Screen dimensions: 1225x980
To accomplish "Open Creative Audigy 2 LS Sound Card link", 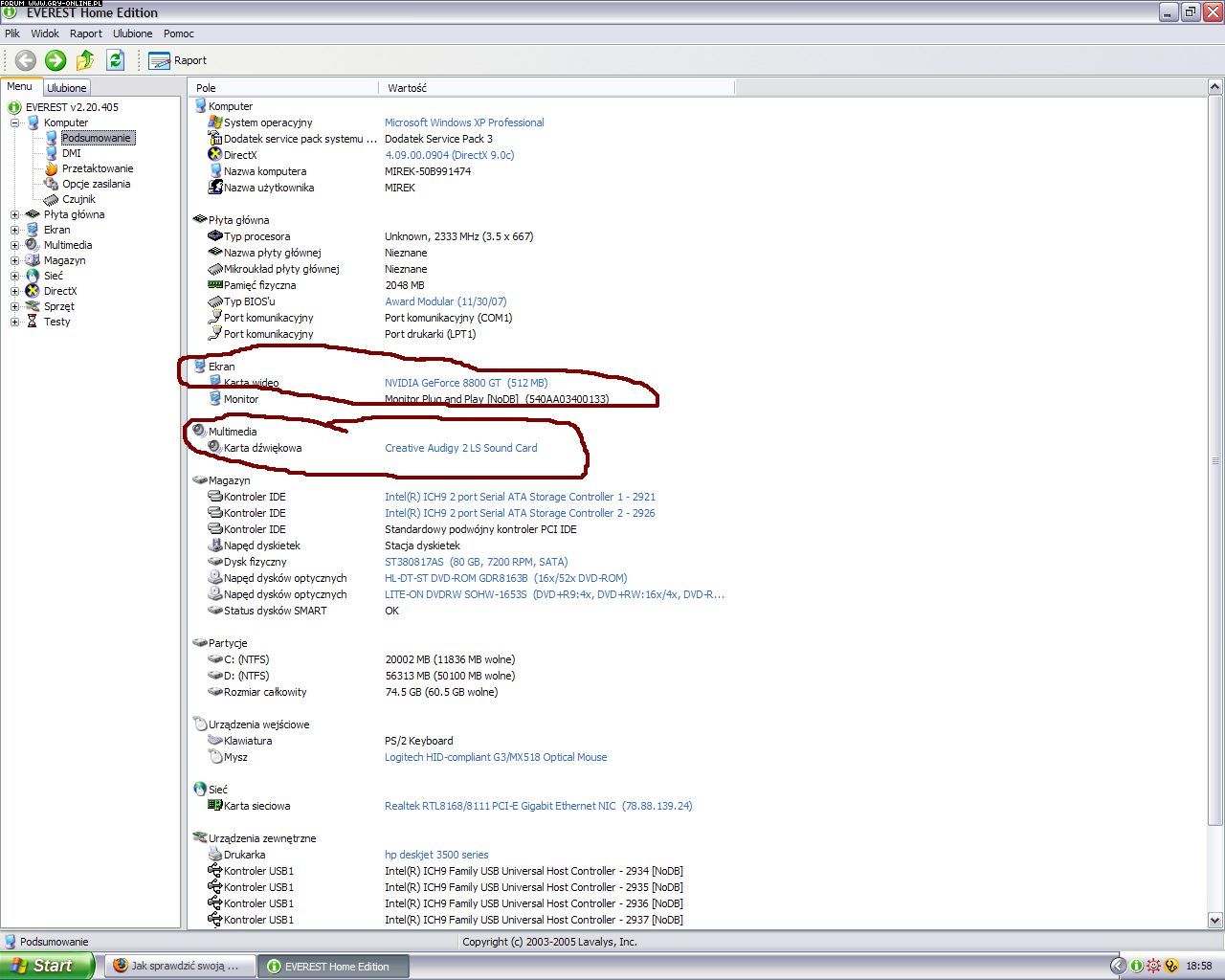I will pyautogui.click(x=460, y=448).
